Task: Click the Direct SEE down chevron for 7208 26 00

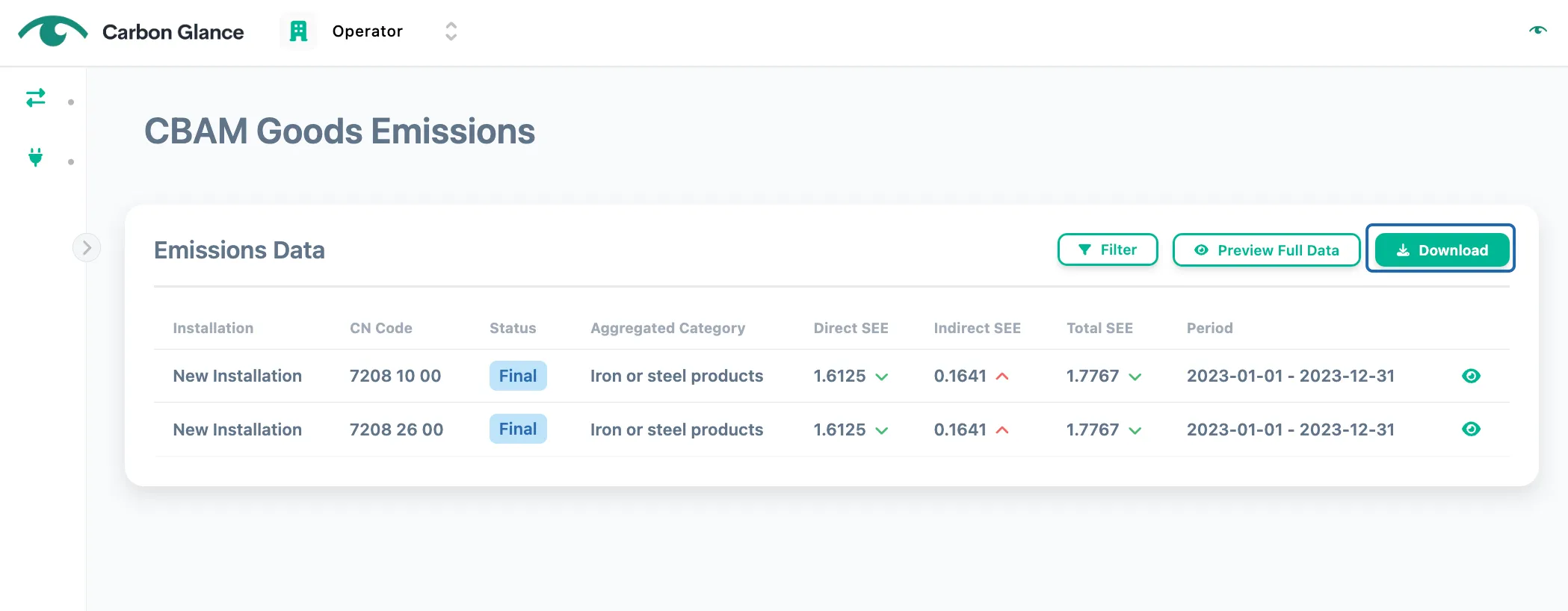Action: (882, 430)
